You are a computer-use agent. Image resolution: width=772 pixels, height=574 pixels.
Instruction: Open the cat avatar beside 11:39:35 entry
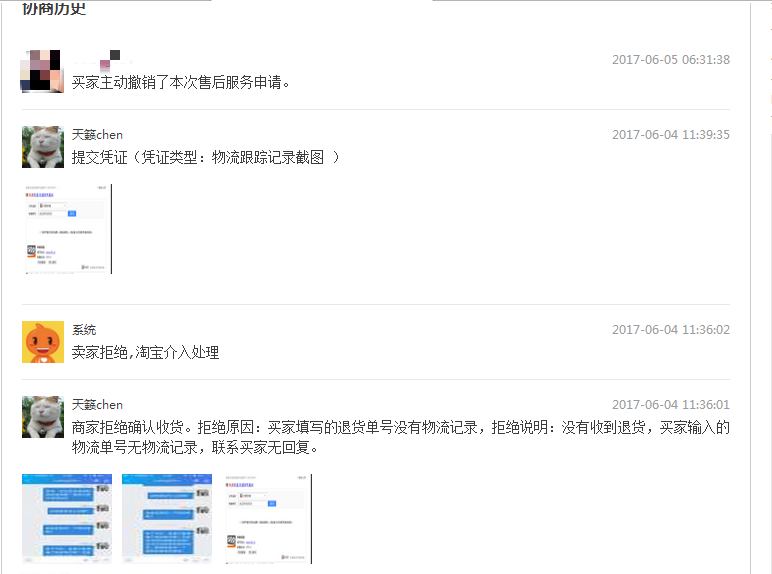point(43,147)
